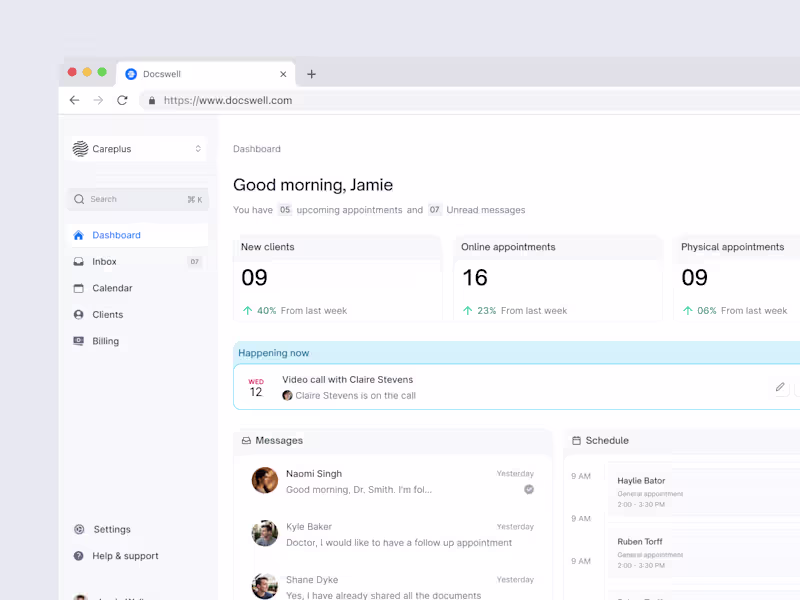
Task: Click the Settings gear icon
Action: [79, 530]
